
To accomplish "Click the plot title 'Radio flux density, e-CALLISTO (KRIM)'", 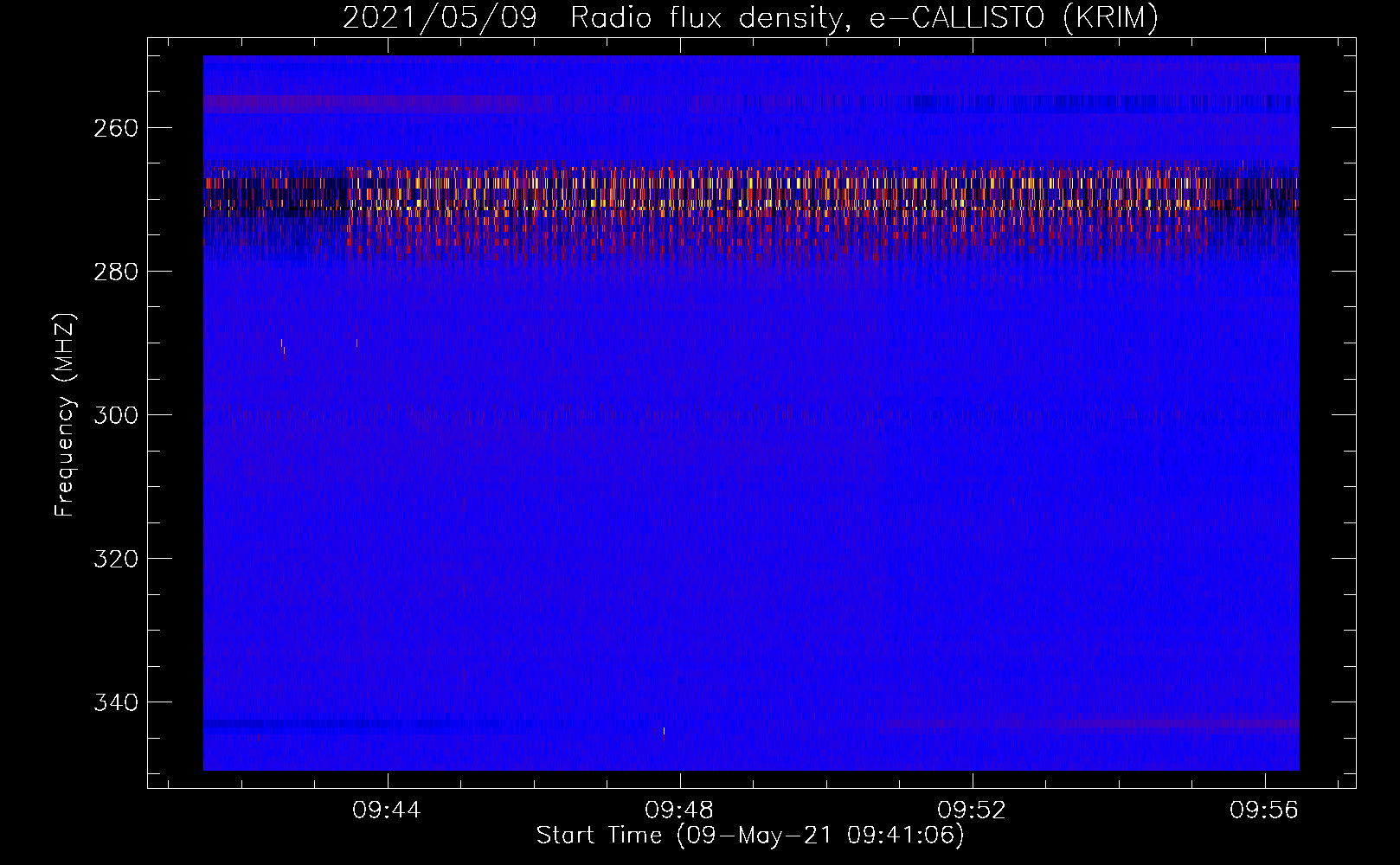I will point(864,17).
